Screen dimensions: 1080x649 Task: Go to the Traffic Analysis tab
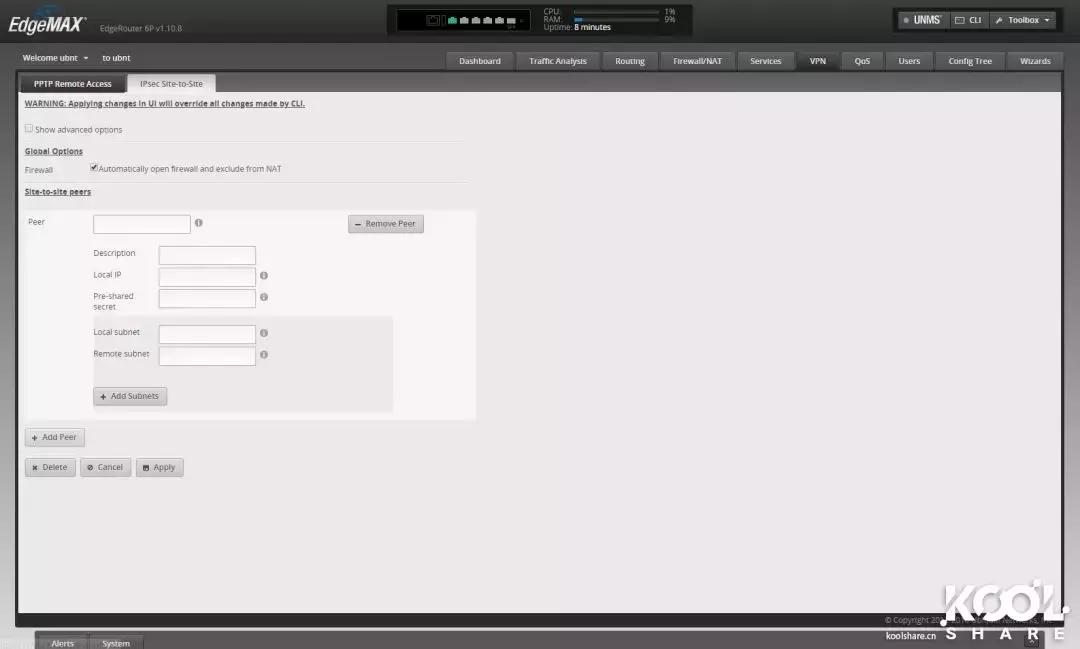click(558, 61)
